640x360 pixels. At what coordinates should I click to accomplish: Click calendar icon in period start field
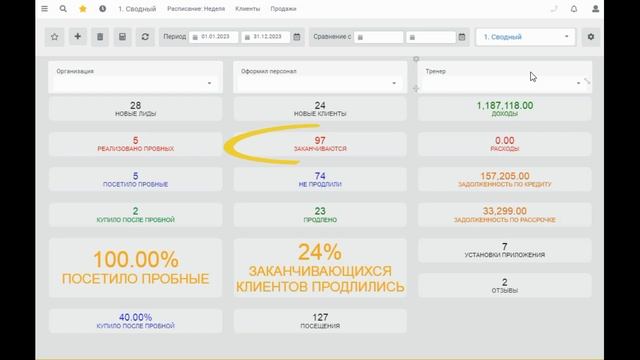tap(195, 37)
